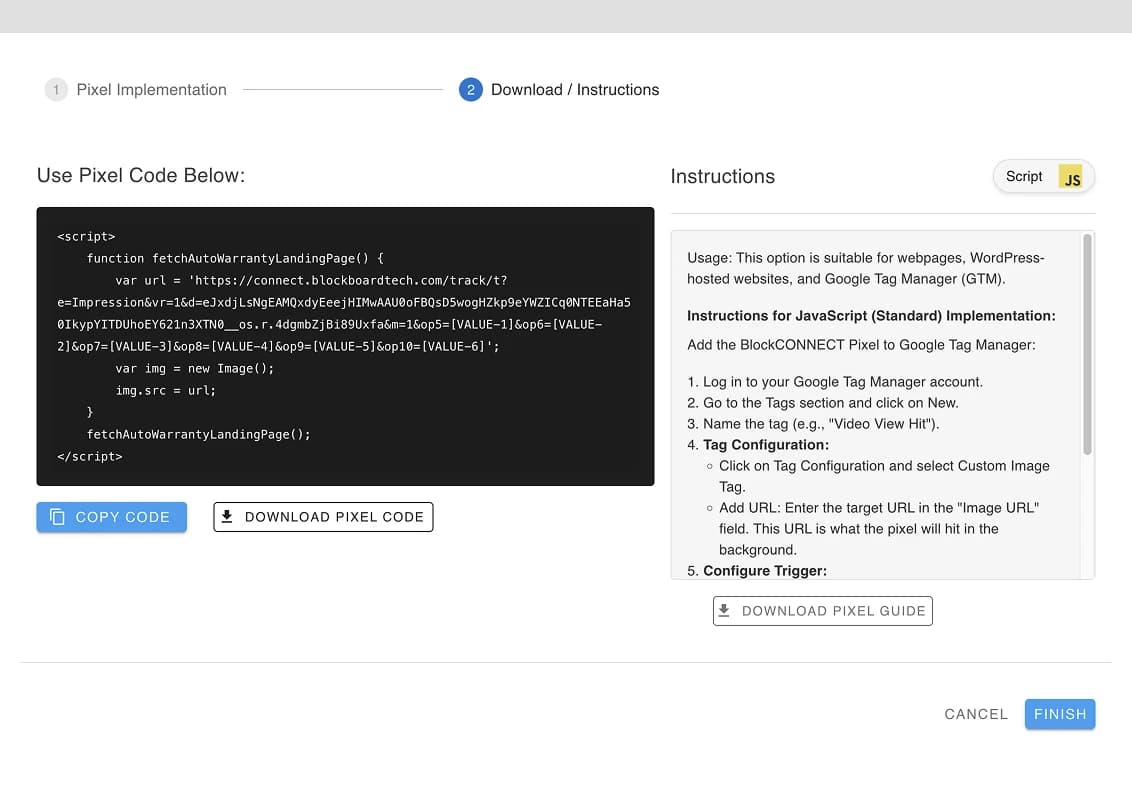Screen dimensions: 1132x794
Task: Open the Script type selector
Action: (1044, 176)
